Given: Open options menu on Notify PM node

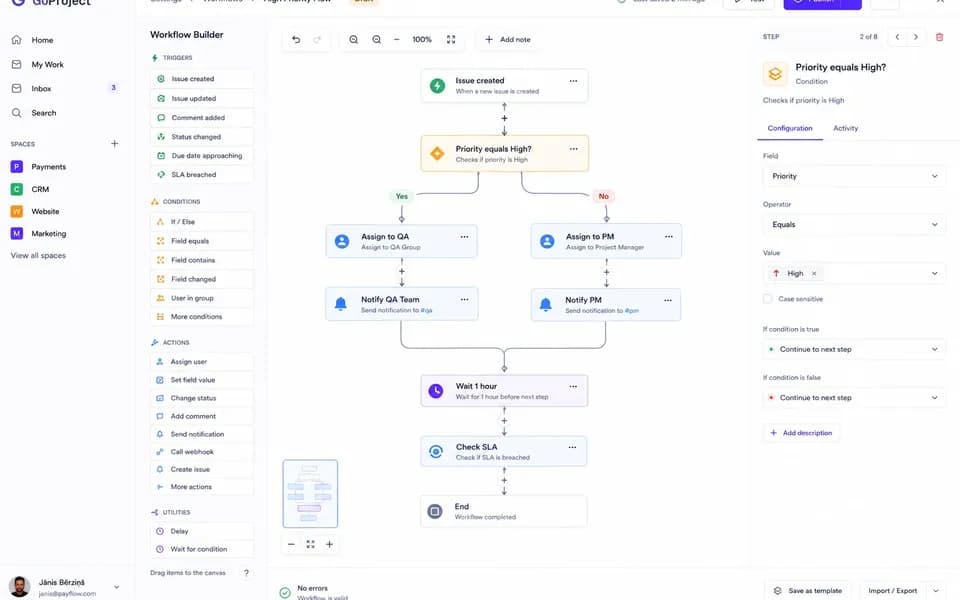Looking at the screenshot, I should click(x=667, y=300).
